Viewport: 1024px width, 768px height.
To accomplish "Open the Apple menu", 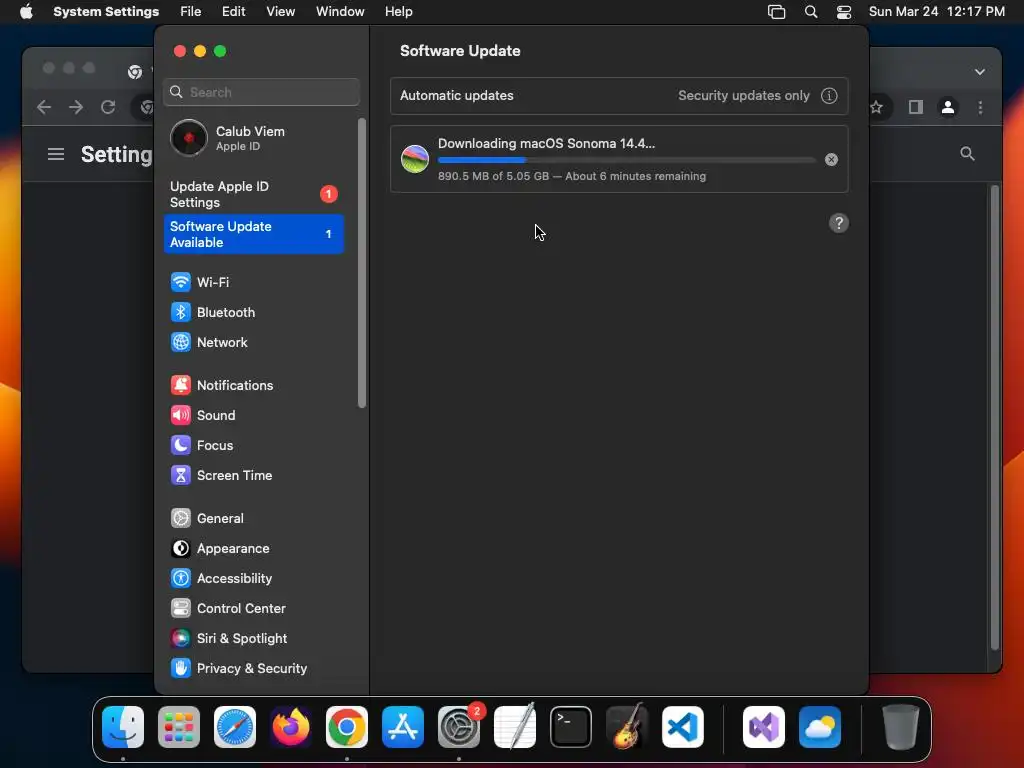I will pos(26,12).
